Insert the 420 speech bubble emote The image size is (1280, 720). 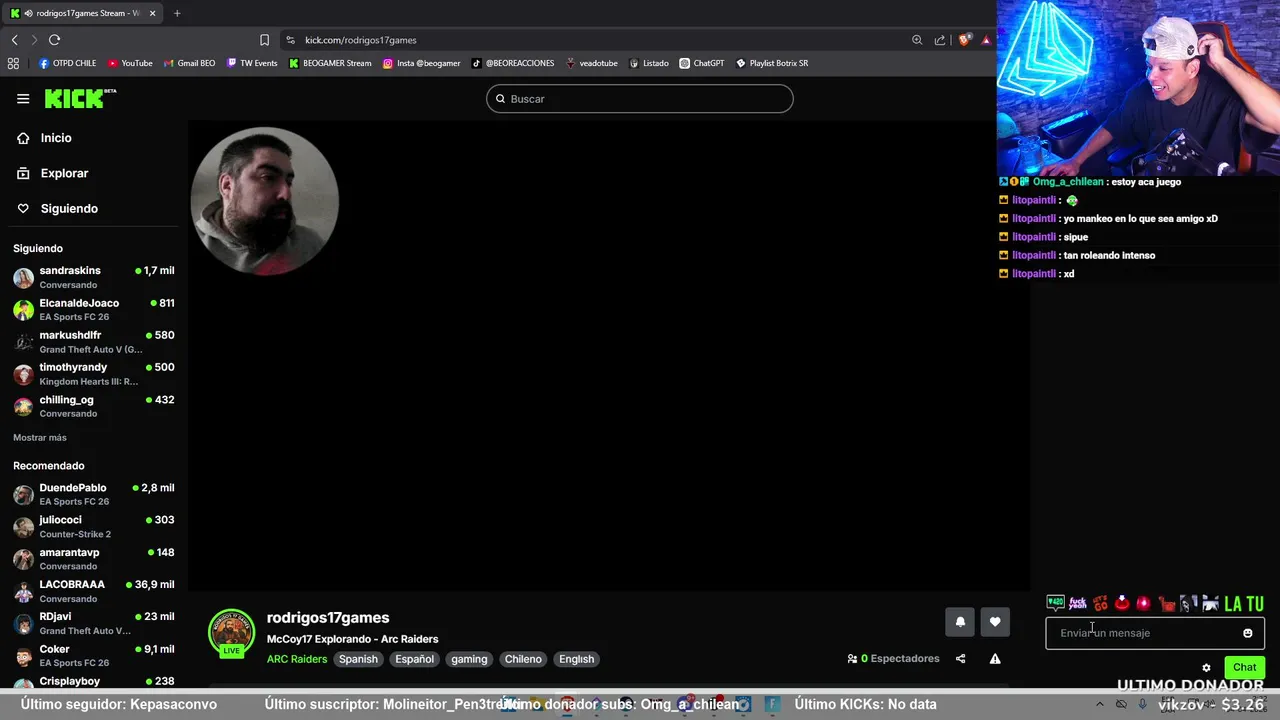[x=1056, y=603]
